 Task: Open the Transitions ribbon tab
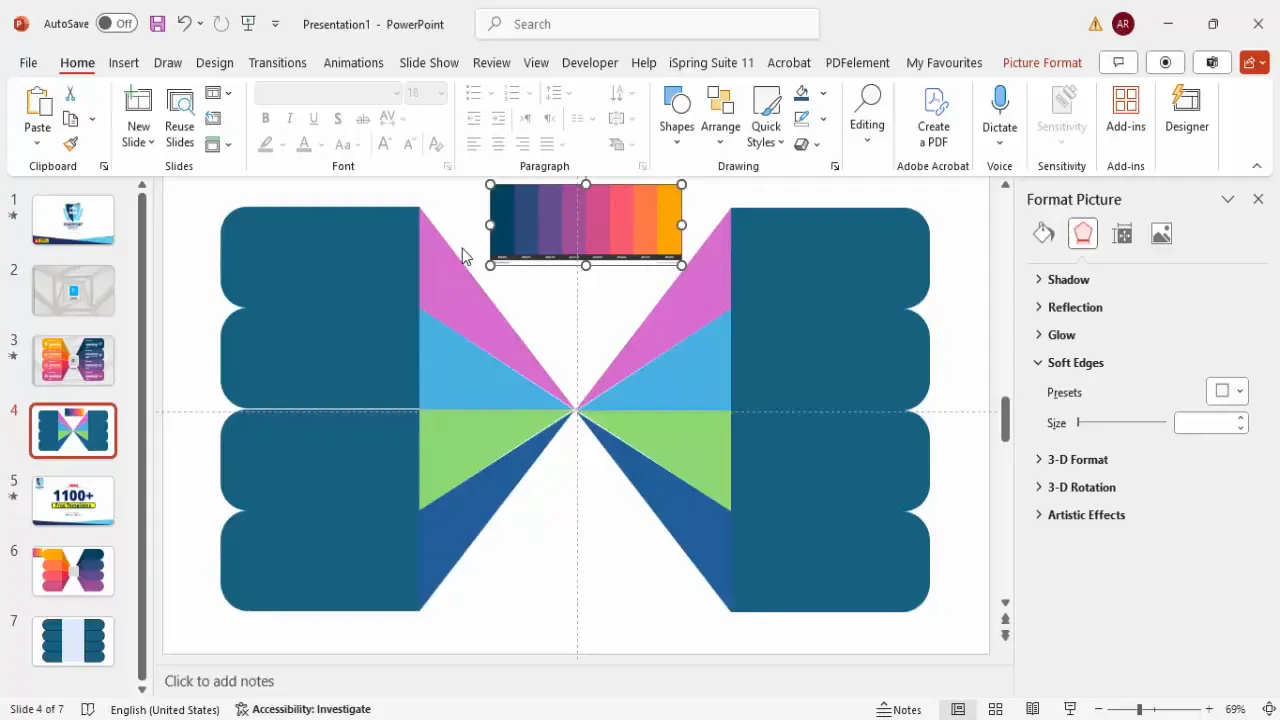277,62
